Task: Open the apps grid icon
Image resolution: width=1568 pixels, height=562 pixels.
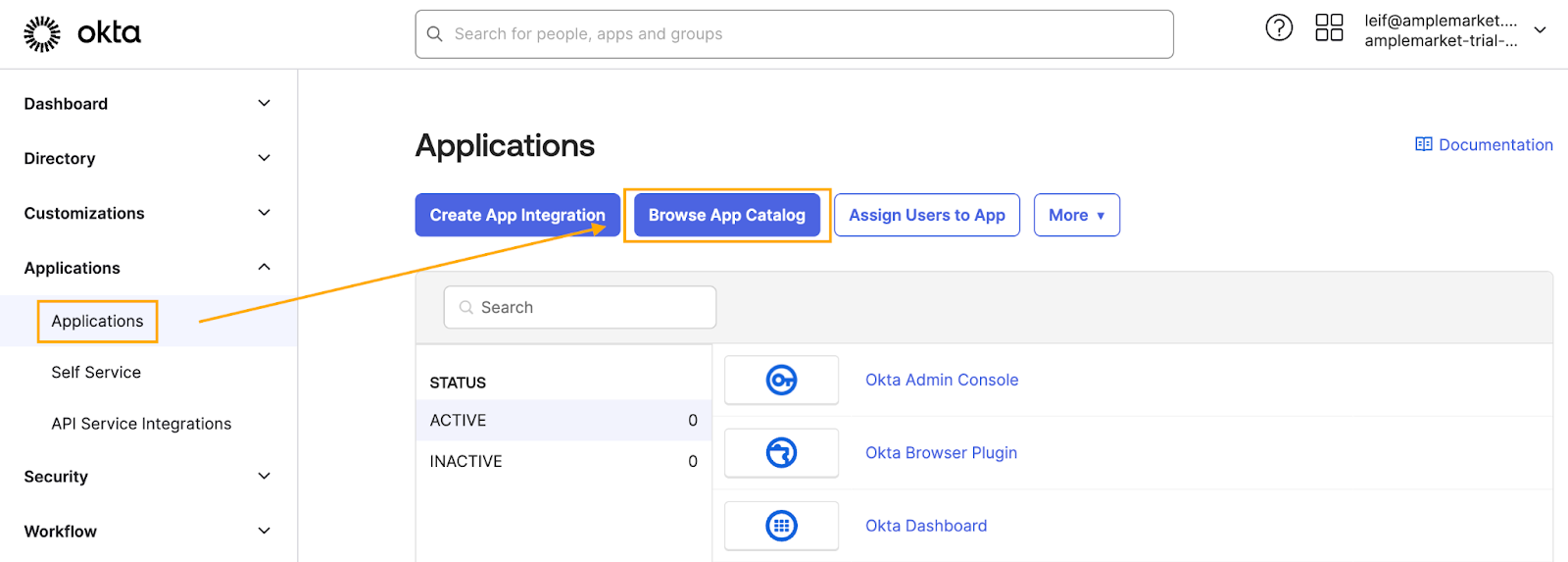Action: [x=1329, y=27]
